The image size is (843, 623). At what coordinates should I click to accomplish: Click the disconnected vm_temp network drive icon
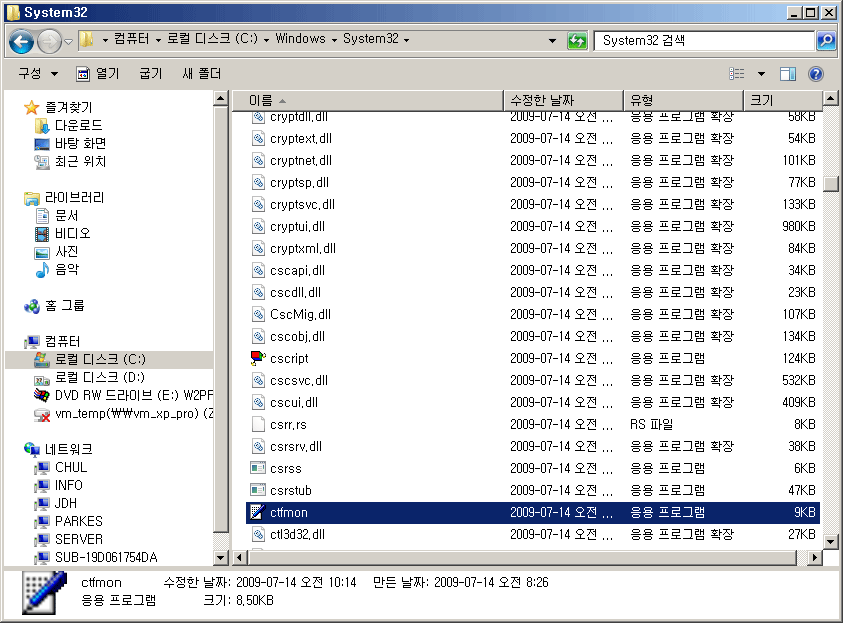[x=42, y=414]
